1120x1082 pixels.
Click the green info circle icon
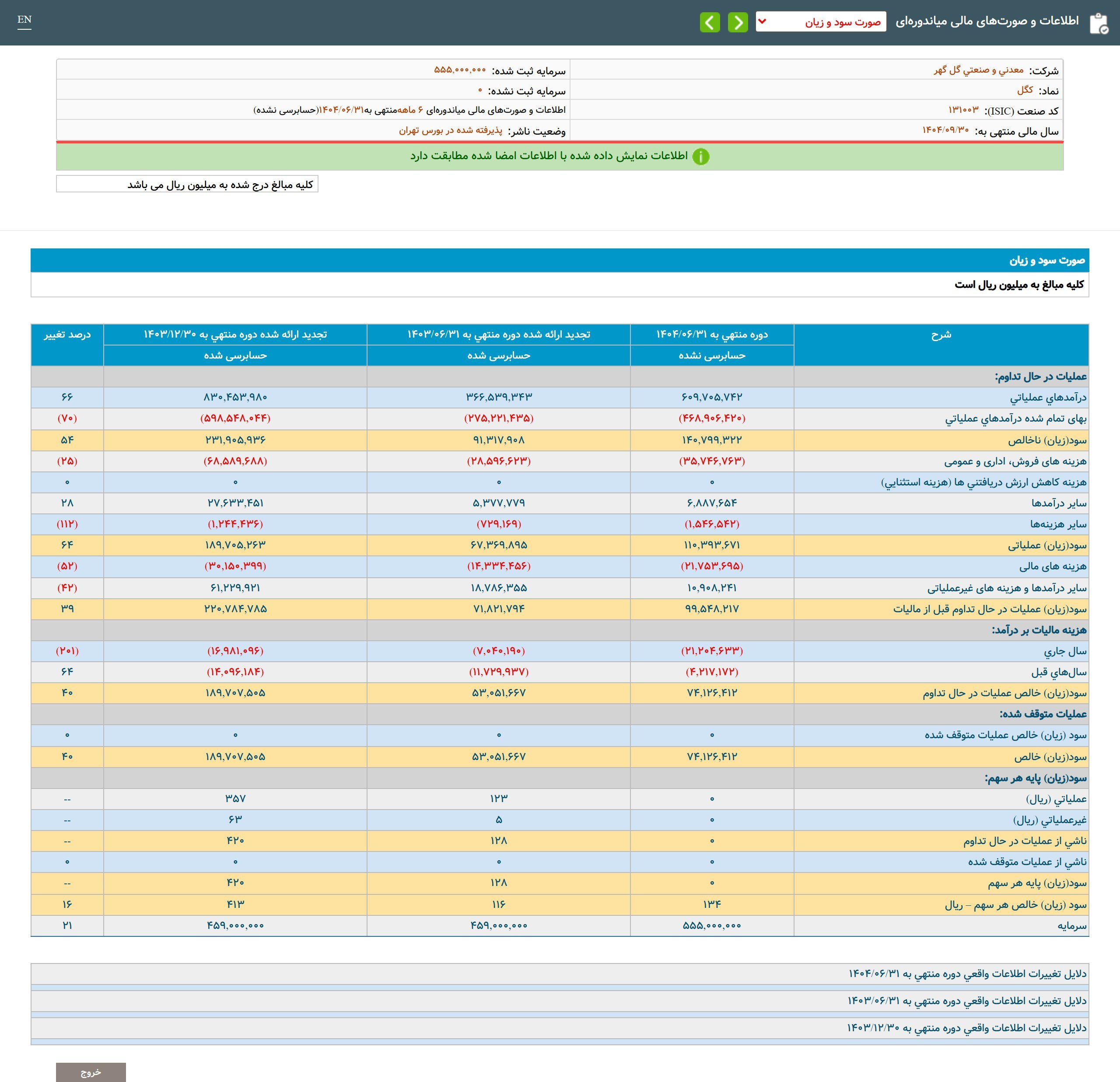(700, 157)
